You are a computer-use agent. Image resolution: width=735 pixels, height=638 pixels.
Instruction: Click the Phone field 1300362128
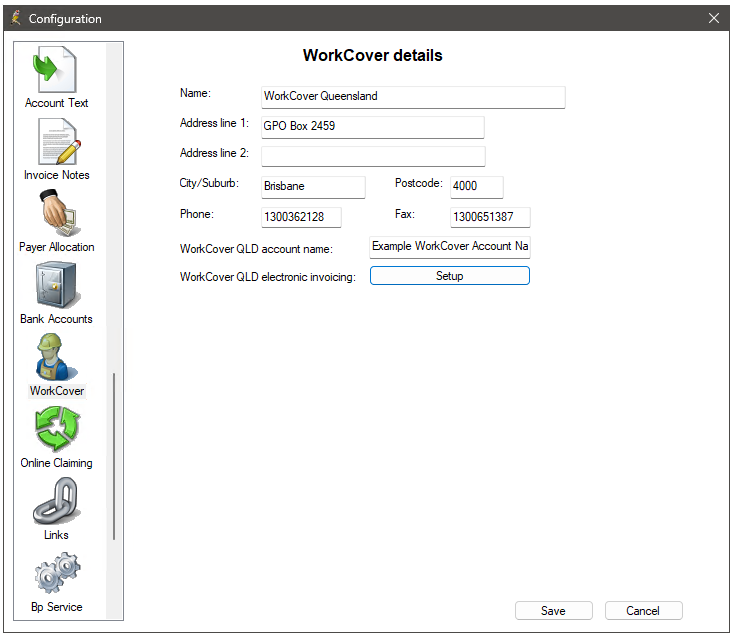click(x=301, y=217)
